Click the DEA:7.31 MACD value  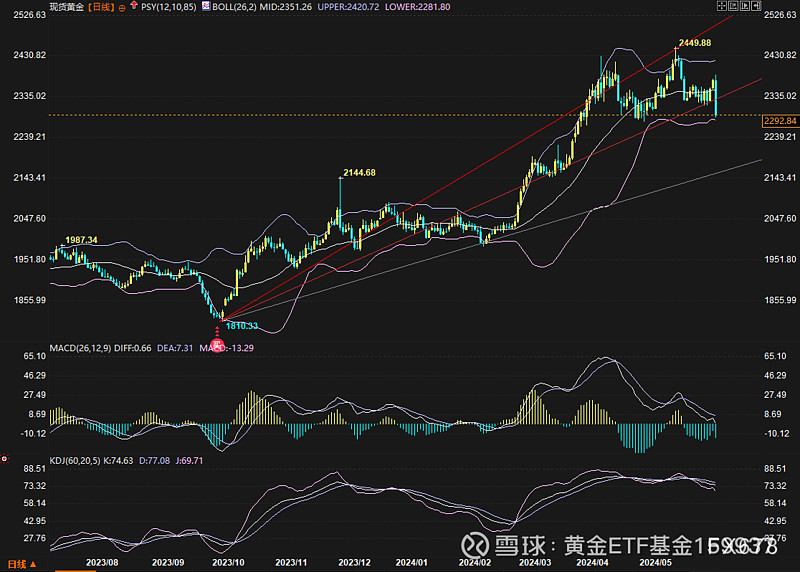click(x=175, y=348)
